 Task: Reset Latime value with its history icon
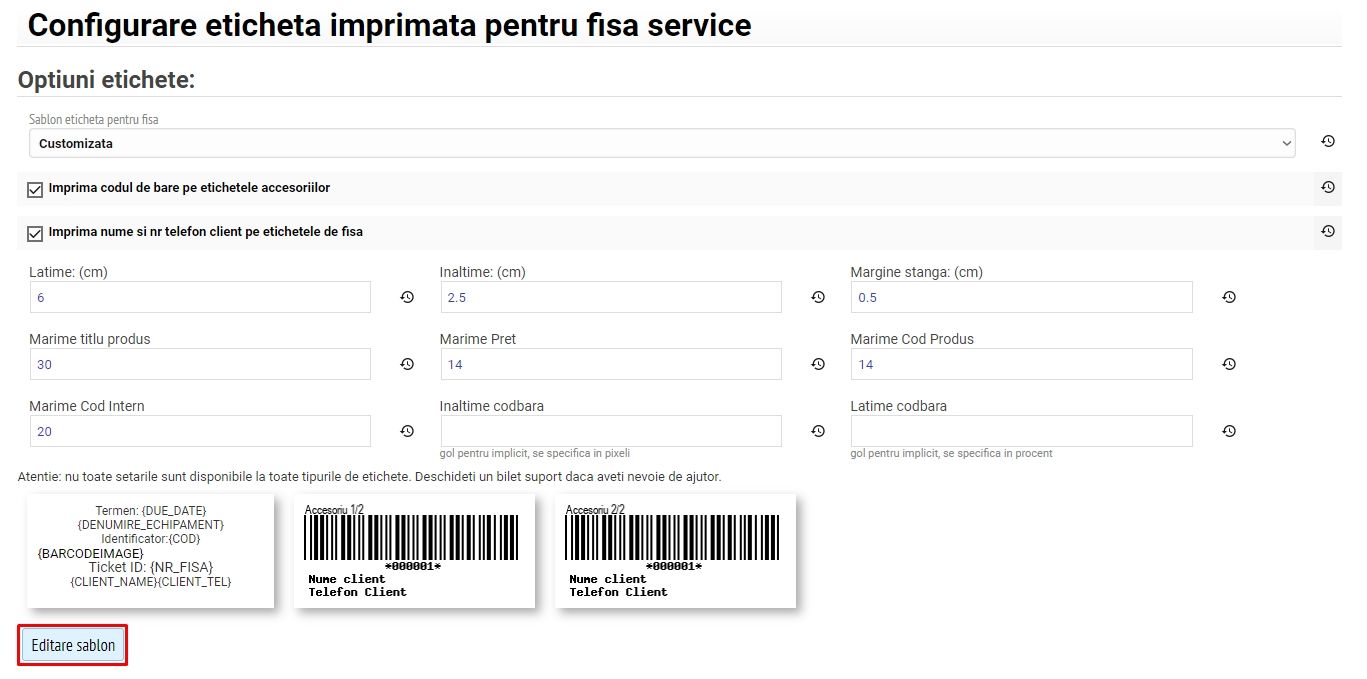(407, 297)
